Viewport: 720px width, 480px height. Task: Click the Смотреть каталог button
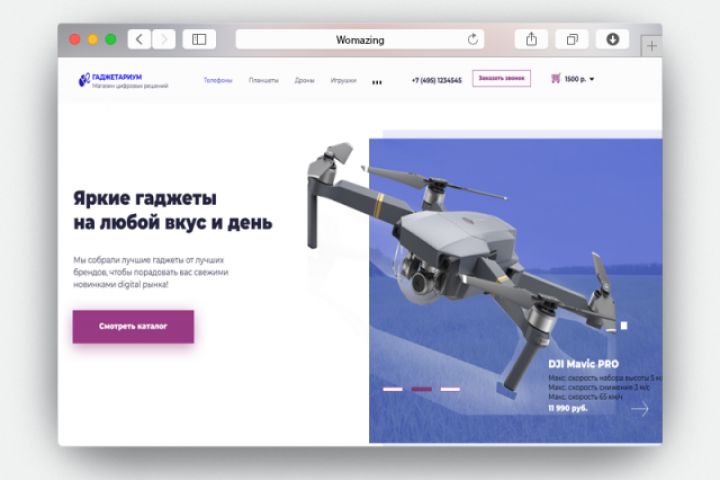(x=133, y=327)
